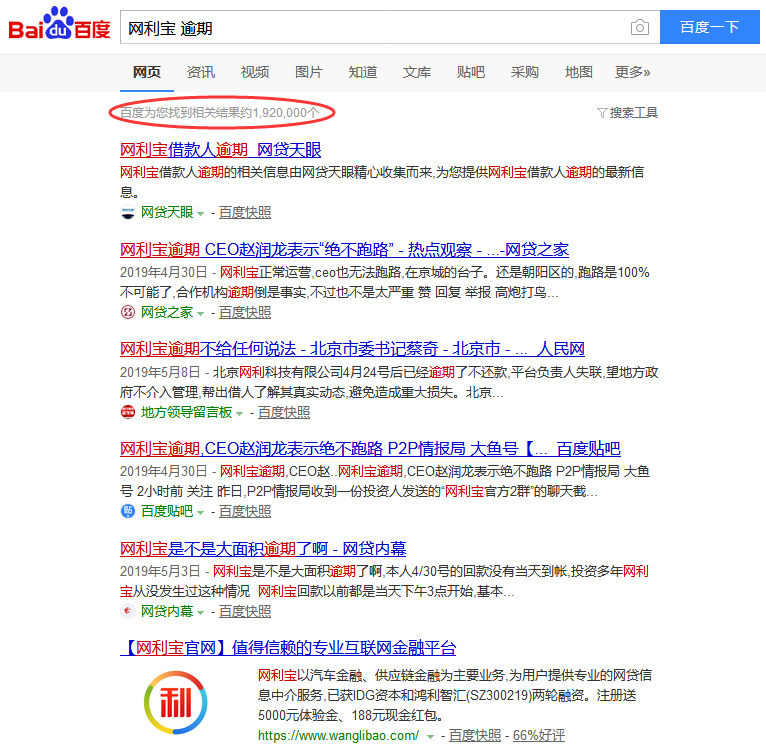Switch to the 地图 tab
The height and width of the screenshot is (753, 766).
coord(578,72)
